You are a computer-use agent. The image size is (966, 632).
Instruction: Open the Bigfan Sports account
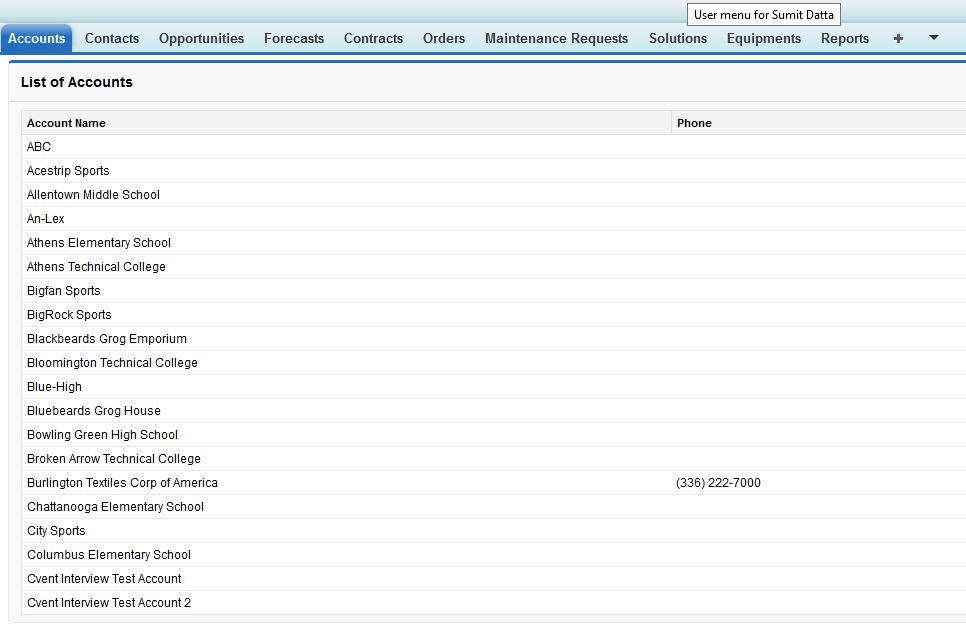pyautogui.click(x=63, y=291)
